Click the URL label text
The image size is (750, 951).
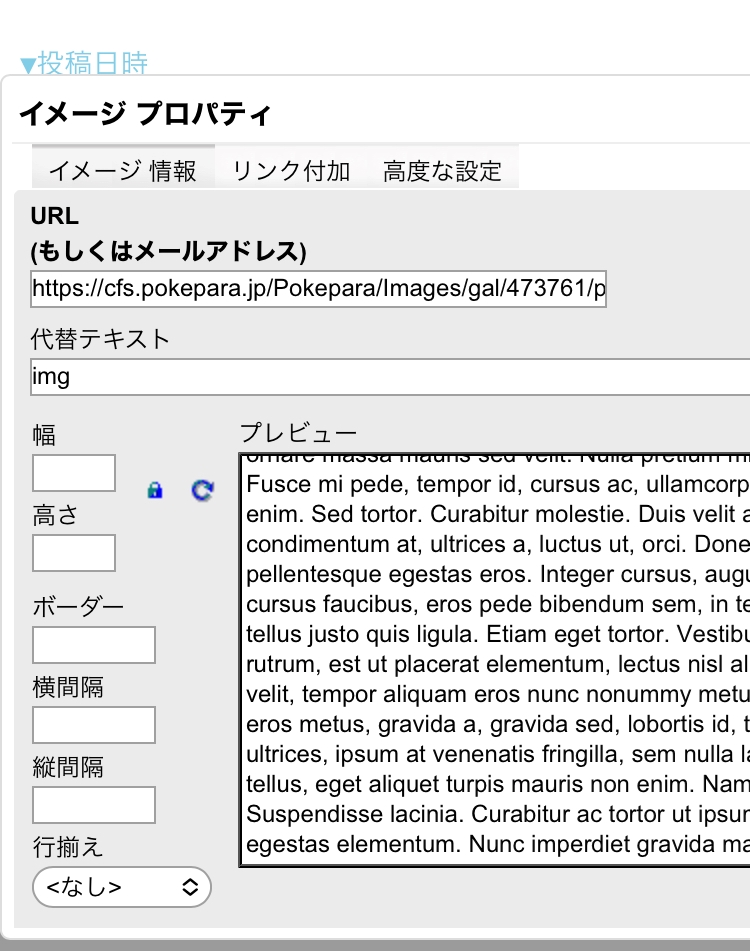click(x=55, y=215)
